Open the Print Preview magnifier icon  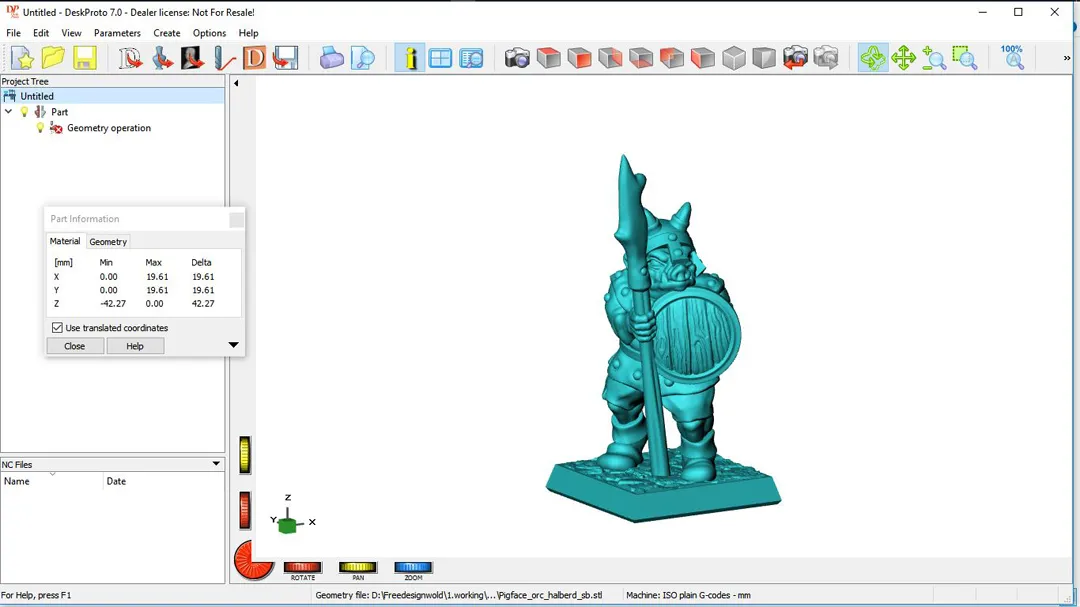tap(363, 59)
